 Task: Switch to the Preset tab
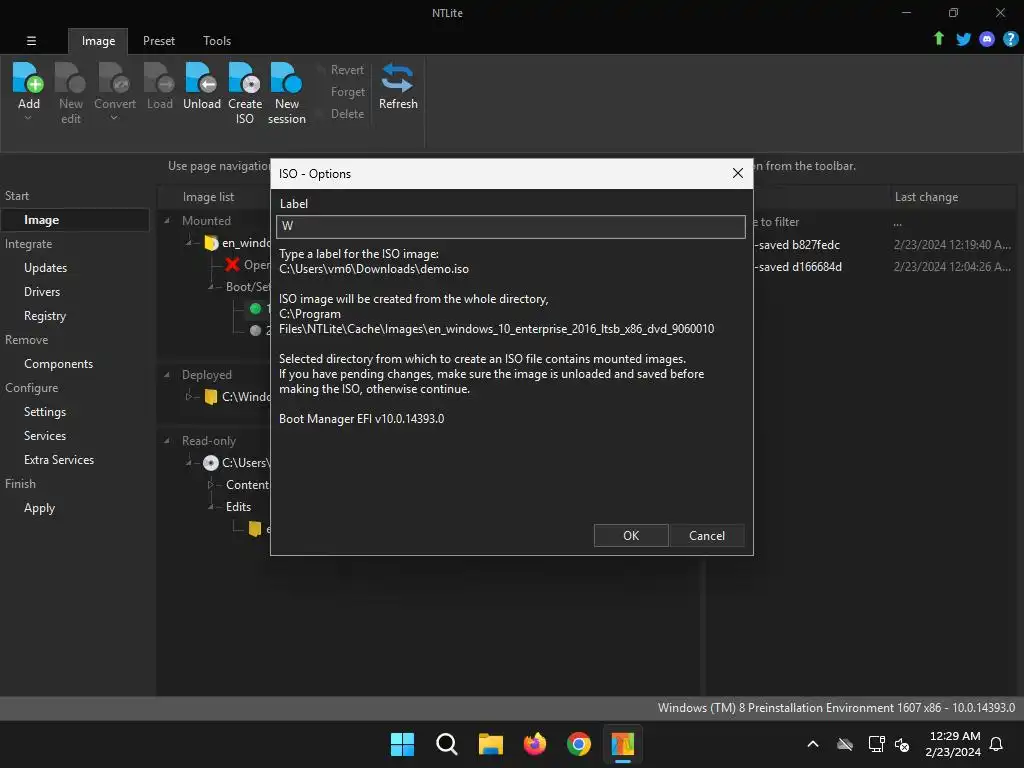[159, 40]
